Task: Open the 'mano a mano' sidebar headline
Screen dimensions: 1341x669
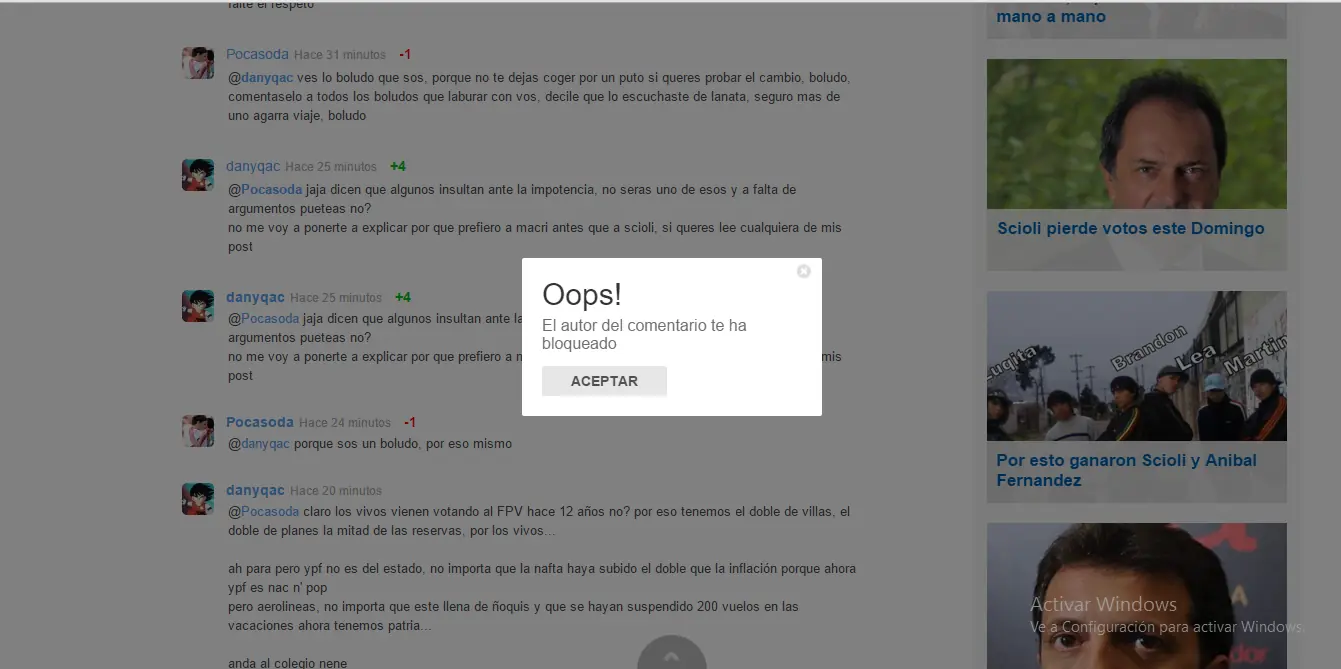Action: click(1051, 16)
